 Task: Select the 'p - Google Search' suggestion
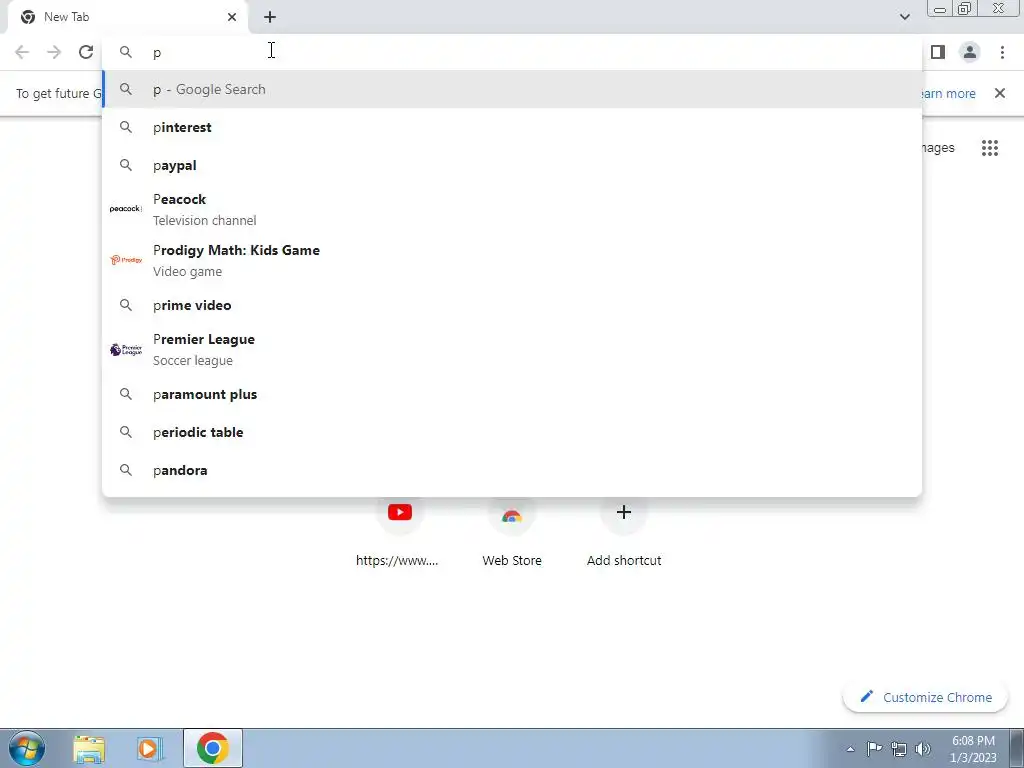(512, 89)
